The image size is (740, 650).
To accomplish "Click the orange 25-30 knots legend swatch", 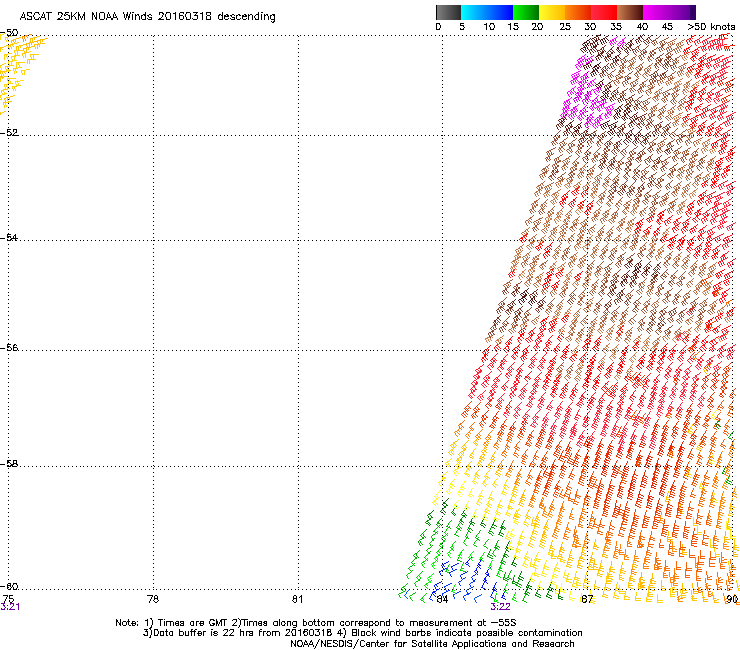I will (578, 12).
